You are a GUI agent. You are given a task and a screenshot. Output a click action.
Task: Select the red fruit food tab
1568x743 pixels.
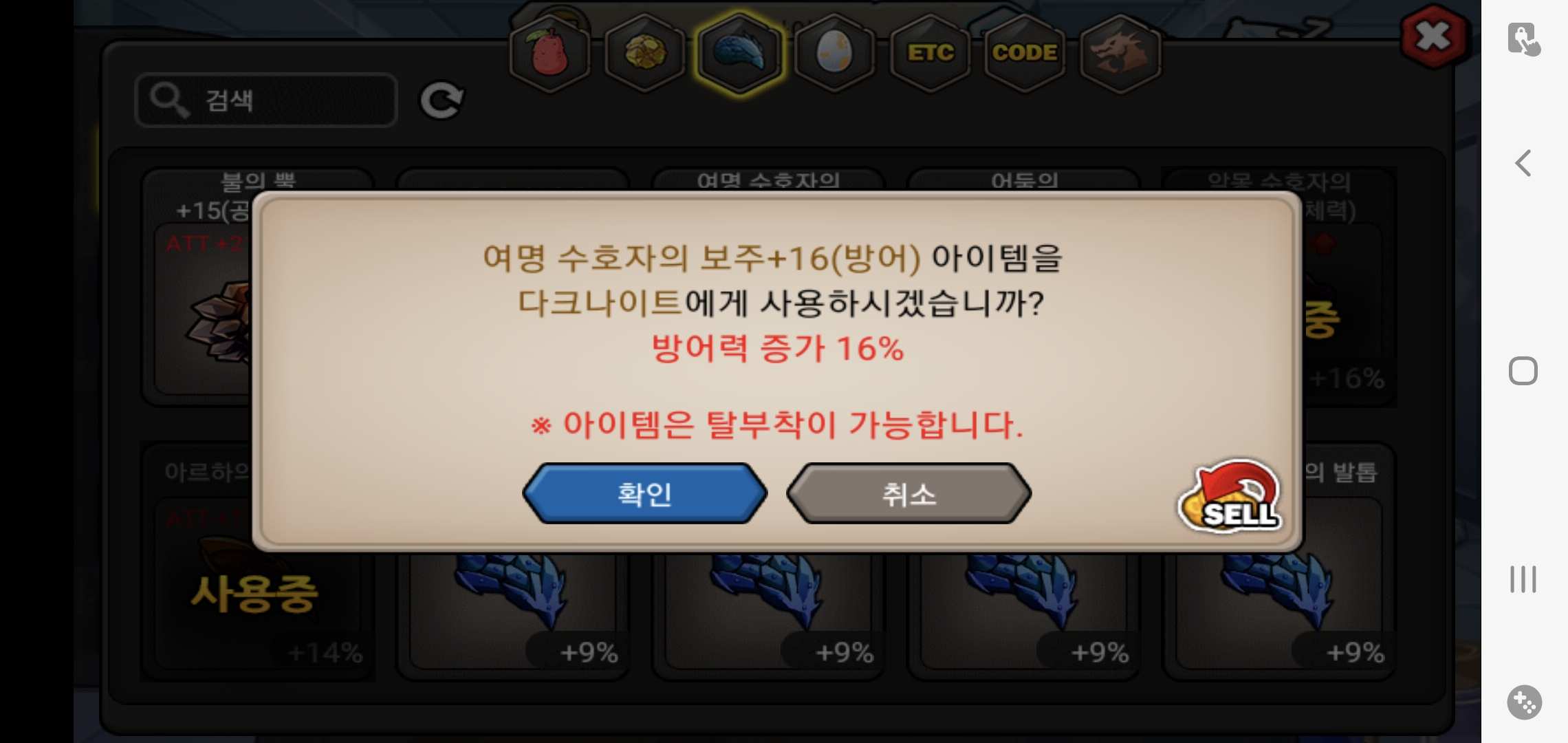[x=549, y=54]
